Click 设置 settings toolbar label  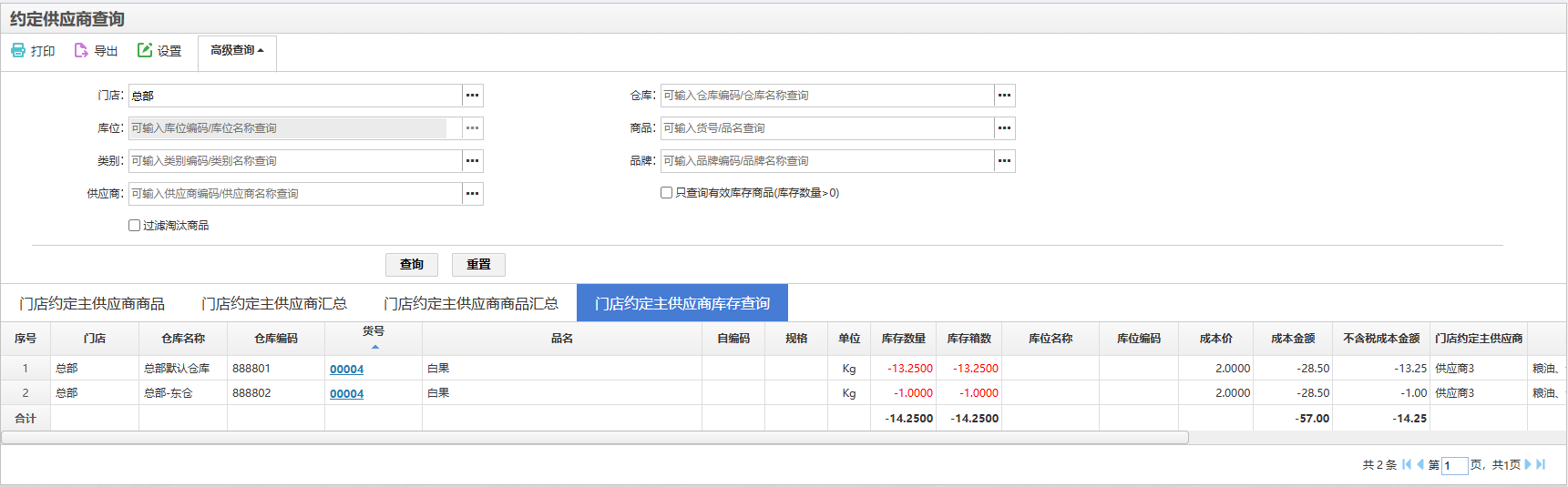point(169,51)
